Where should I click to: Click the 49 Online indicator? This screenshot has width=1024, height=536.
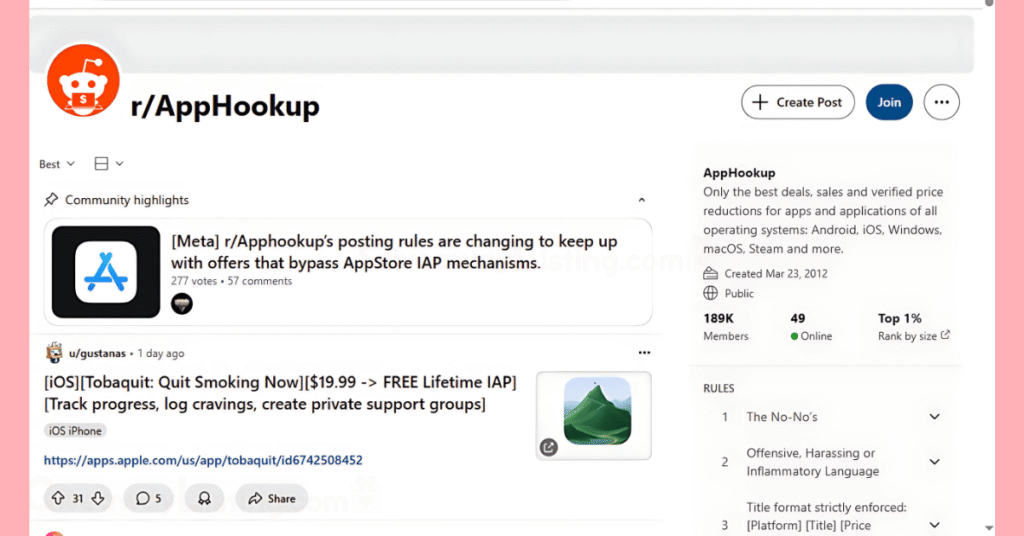pos(811,327)
